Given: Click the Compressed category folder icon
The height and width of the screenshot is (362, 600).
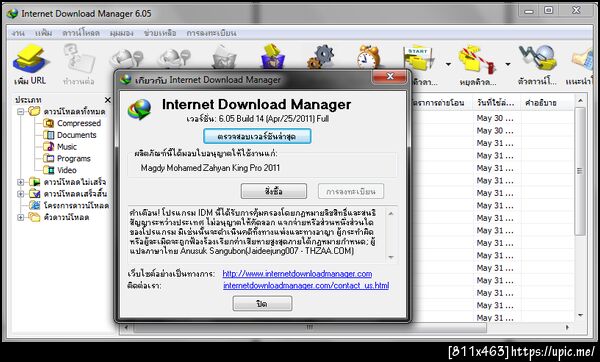Looking at the screenshot, I should (49, 123).
